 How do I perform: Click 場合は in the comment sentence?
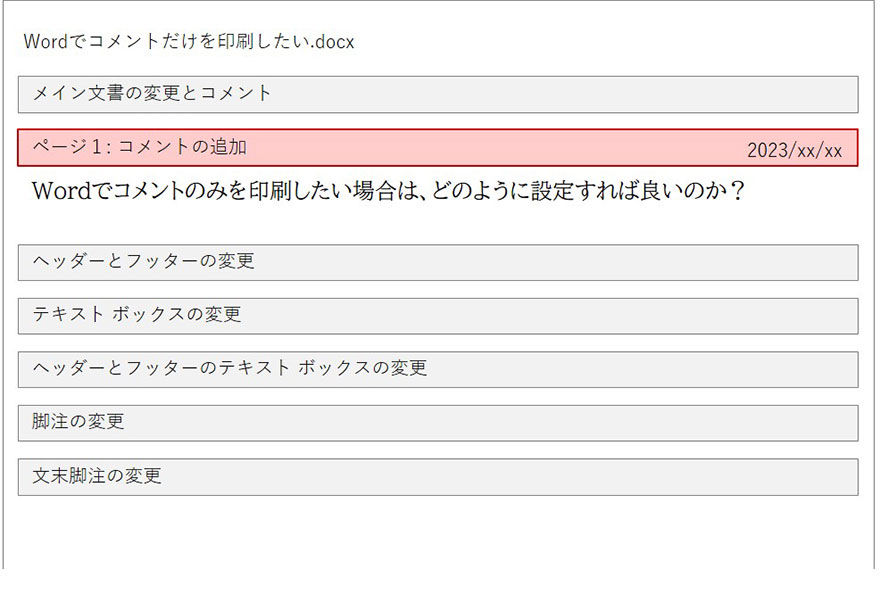(389, 191)
